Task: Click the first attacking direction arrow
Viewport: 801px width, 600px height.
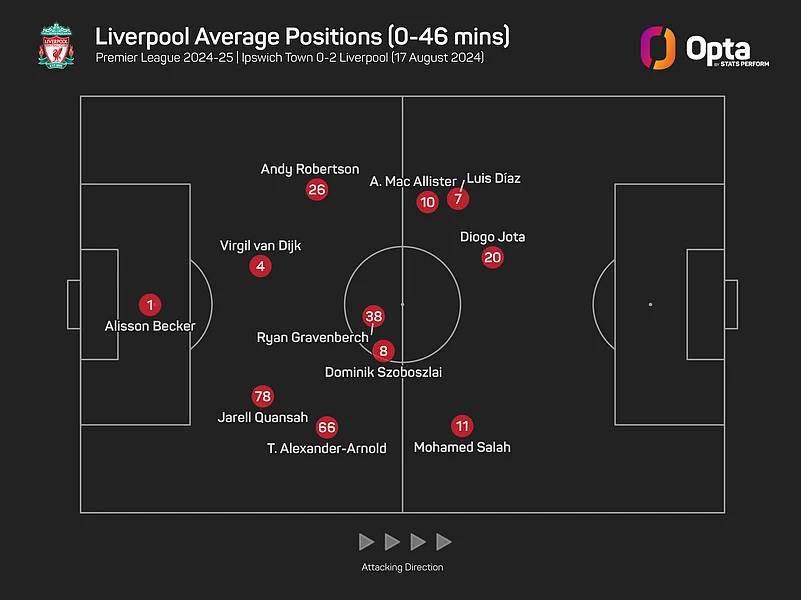Action: (x=367, y=542)
